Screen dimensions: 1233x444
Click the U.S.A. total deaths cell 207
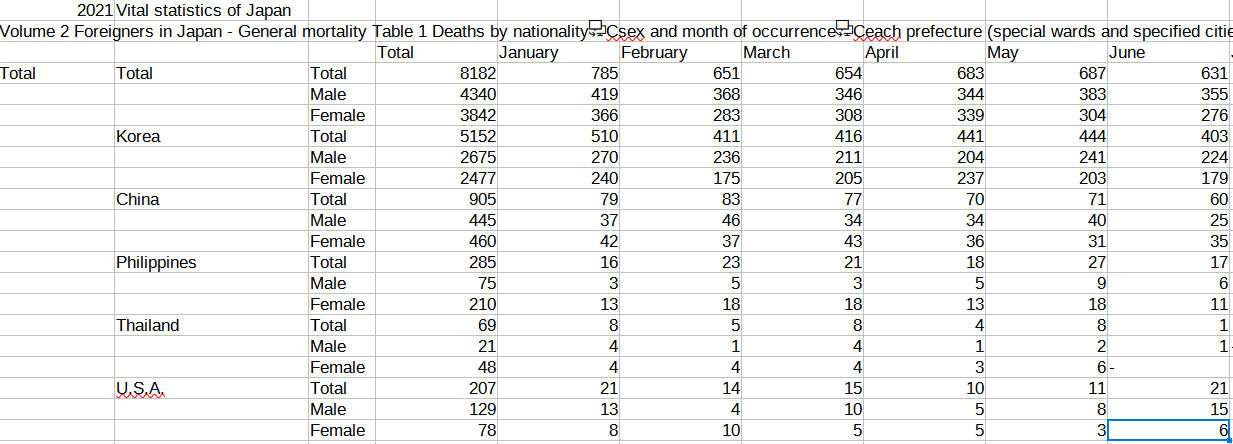coord(435,388)
